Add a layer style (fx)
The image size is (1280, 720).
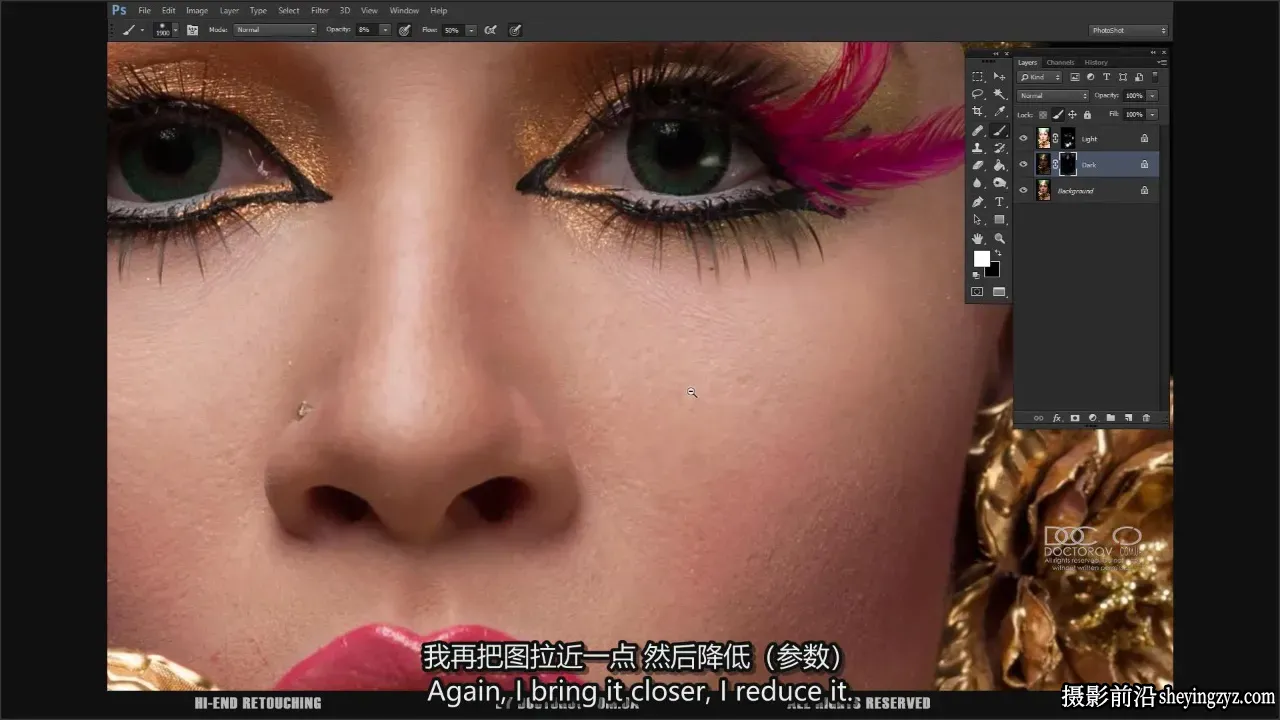click(x=1056, y=418)
